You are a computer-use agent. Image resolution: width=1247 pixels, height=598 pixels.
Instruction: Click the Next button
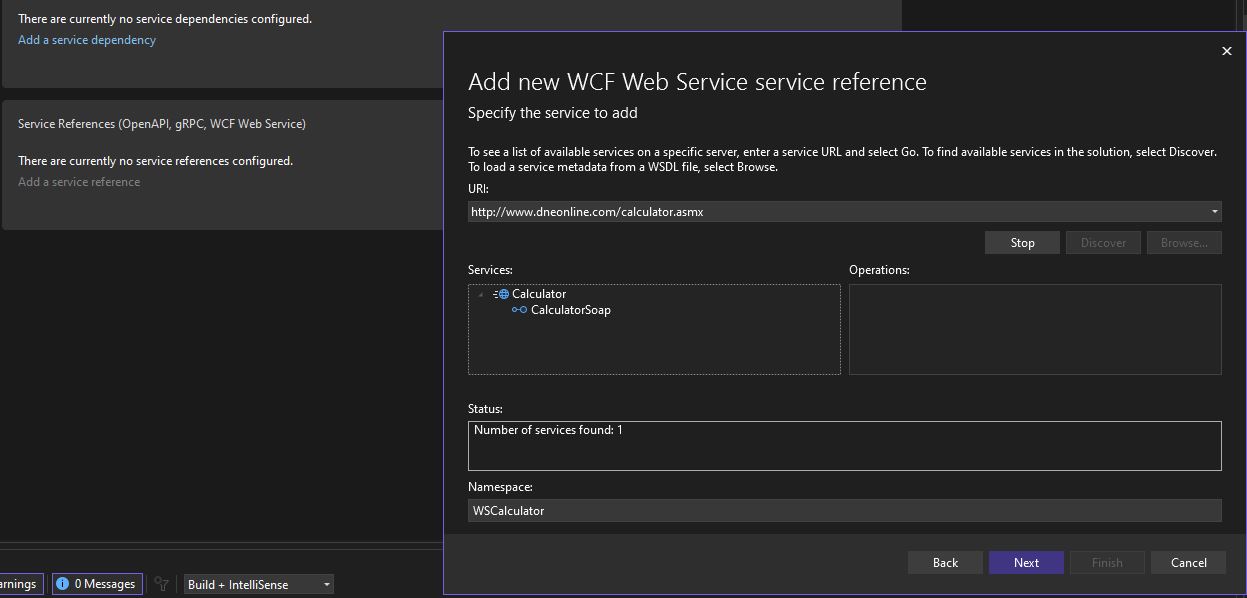tap(1026, 562)
